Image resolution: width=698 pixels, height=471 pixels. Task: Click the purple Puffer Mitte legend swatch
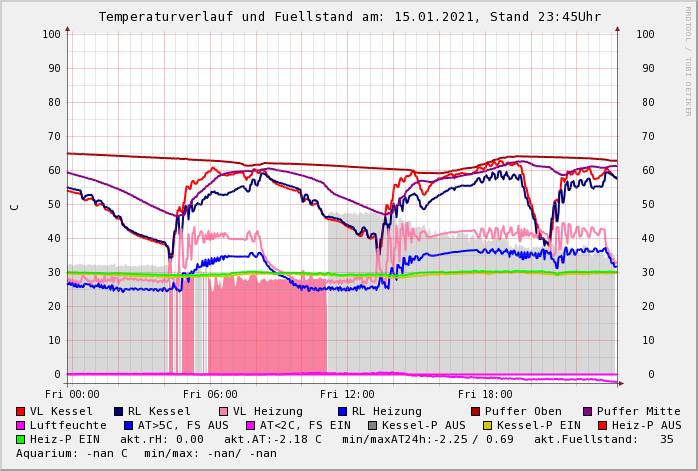[587, 411]
